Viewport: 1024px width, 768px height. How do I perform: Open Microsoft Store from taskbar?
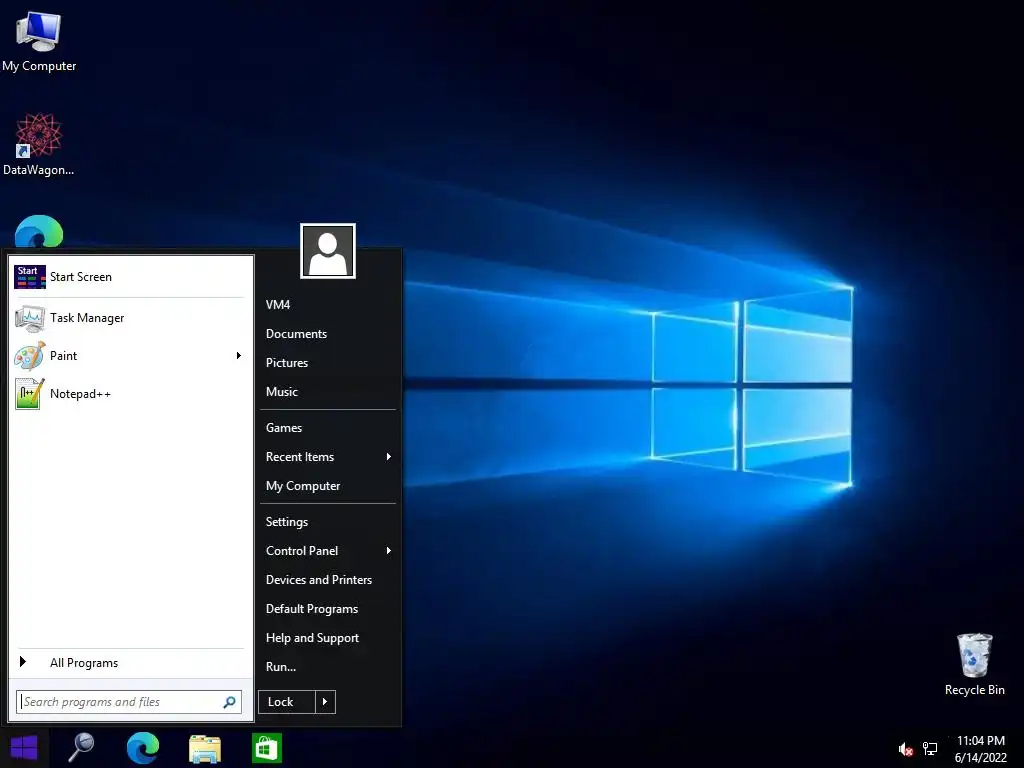pos(266,748)
